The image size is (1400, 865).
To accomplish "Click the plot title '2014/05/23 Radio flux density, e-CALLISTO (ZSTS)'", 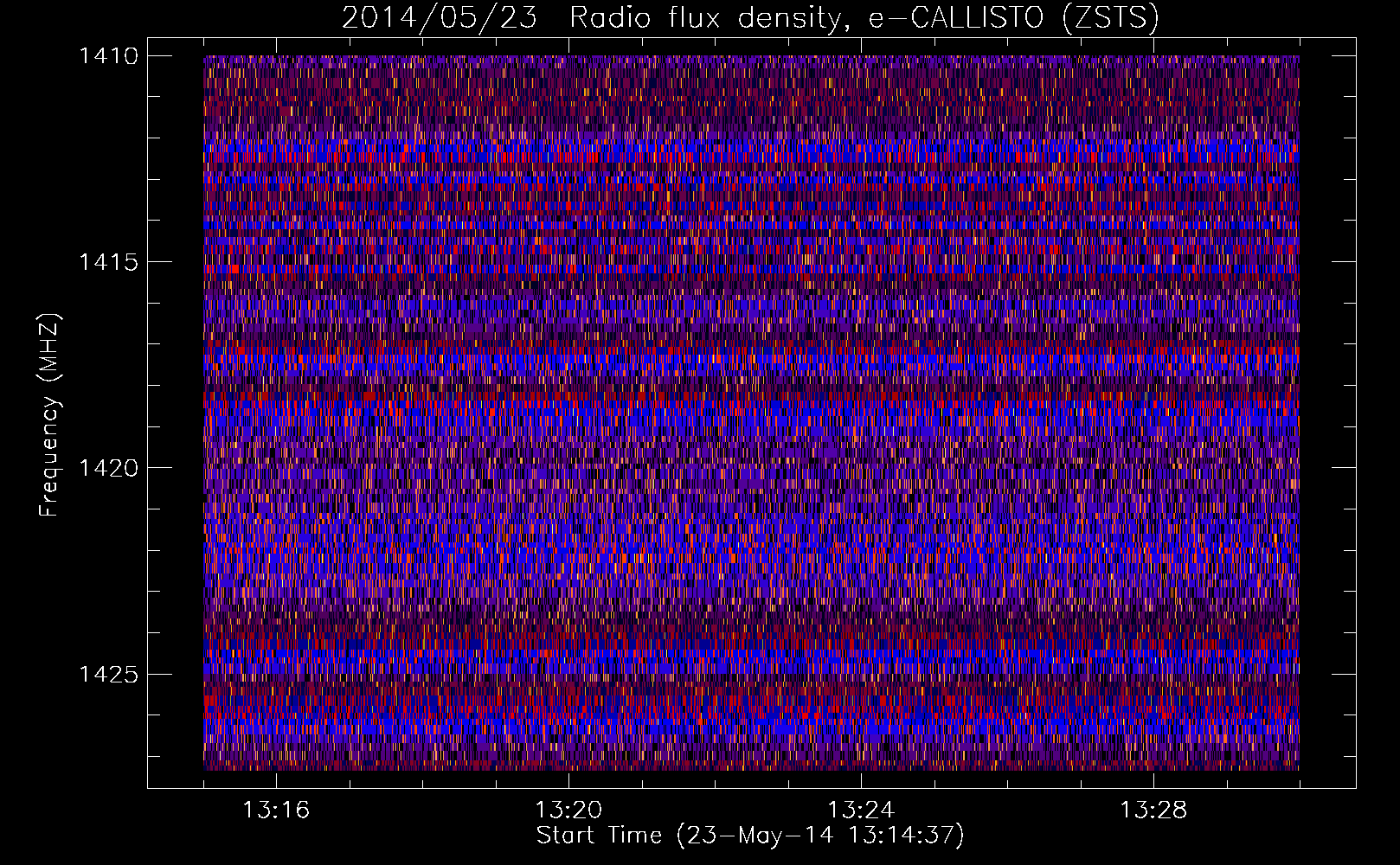I will (750, 18).
